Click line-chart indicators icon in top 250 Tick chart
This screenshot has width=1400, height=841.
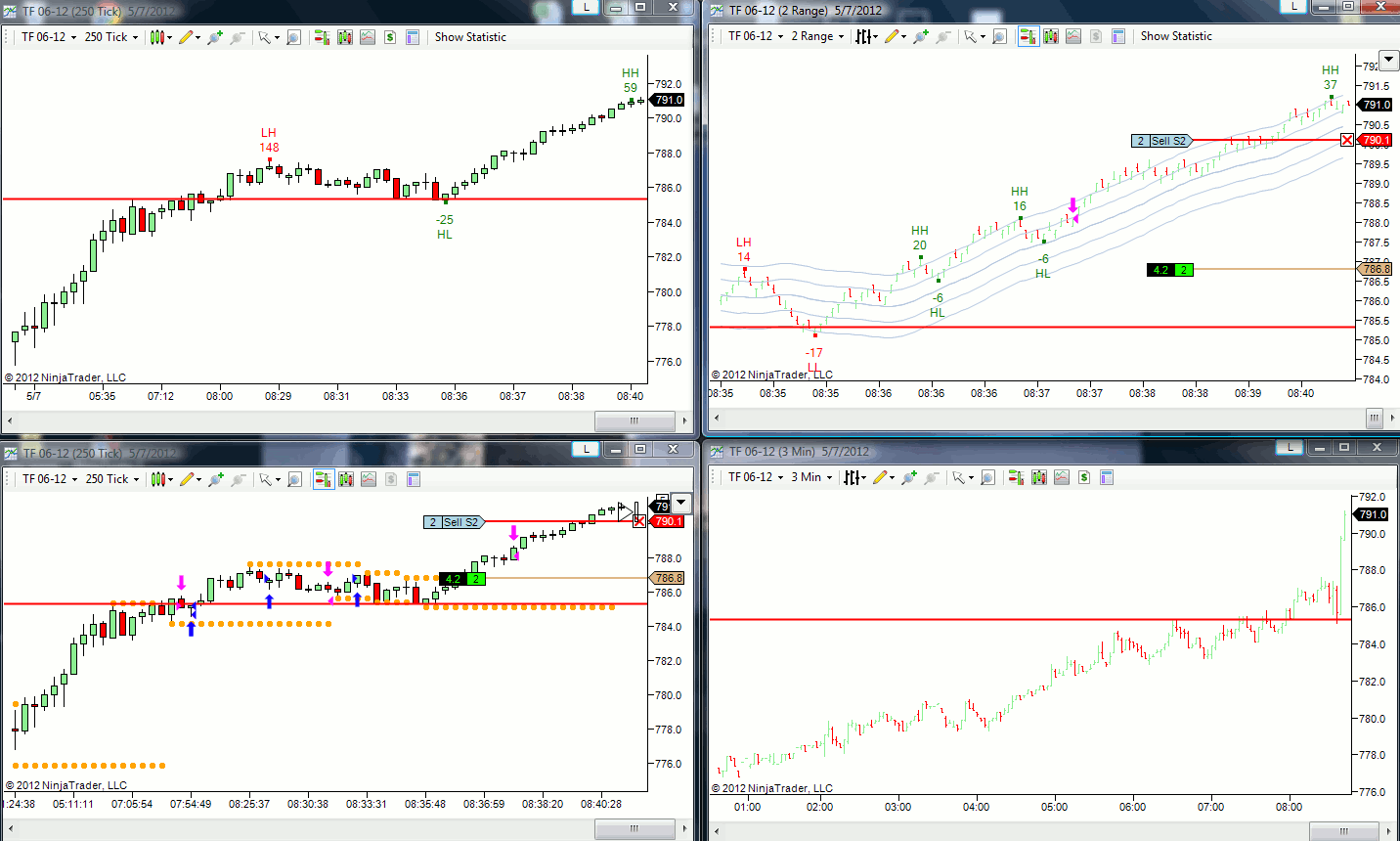(368, 37)
